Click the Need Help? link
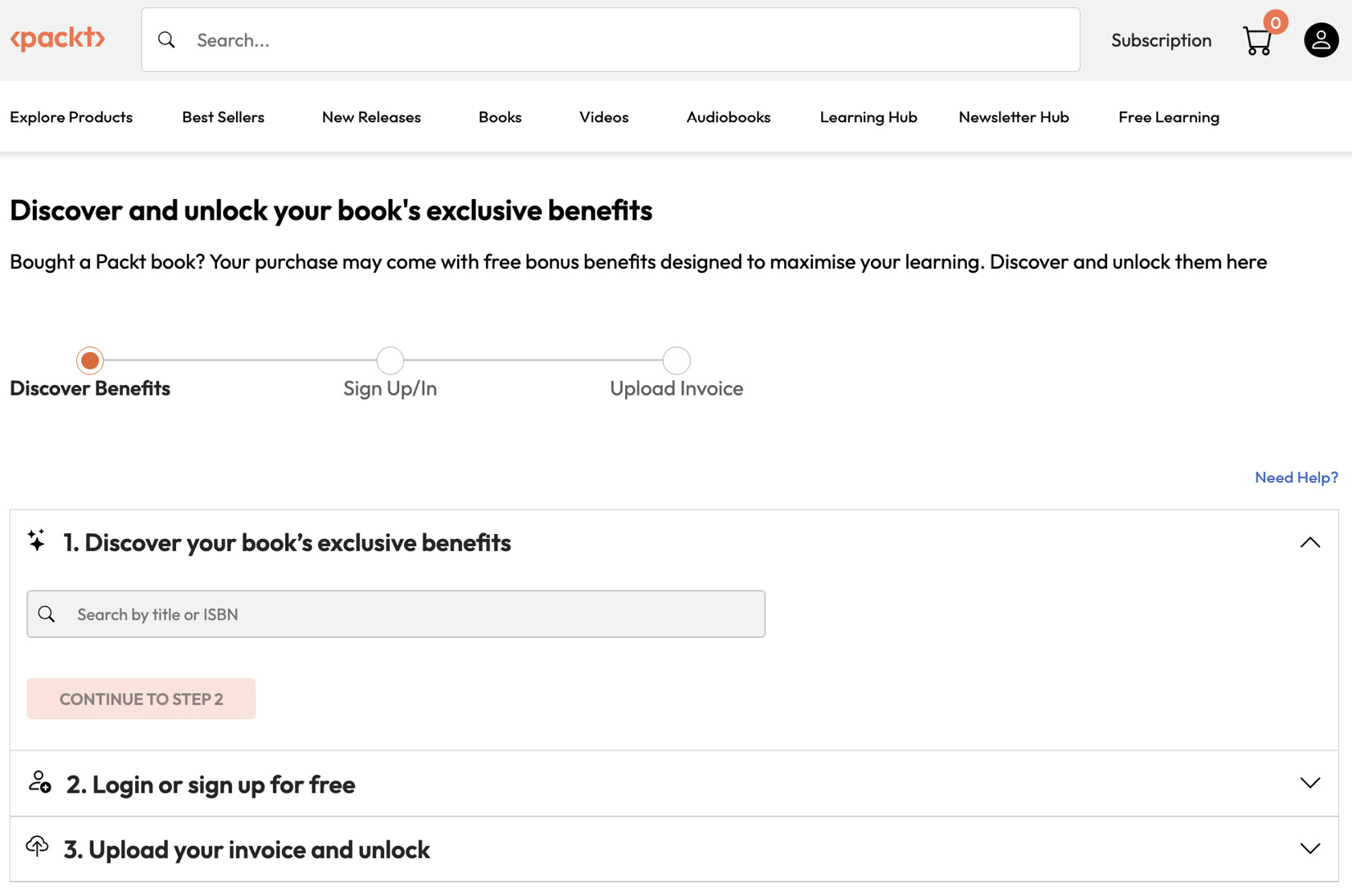This screenshot has height=896, width=1352. pyautogui.click(x=1295, y=477)
